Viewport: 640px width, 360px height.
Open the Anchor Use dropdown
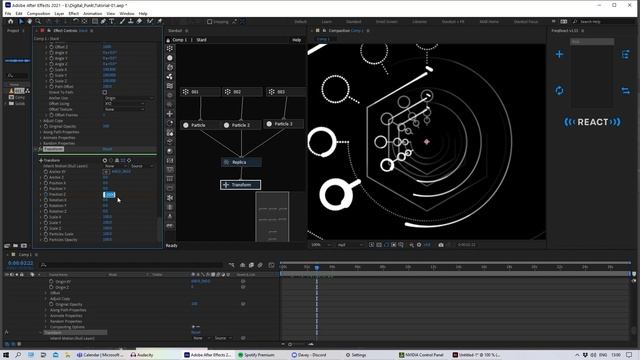[129, 98]
